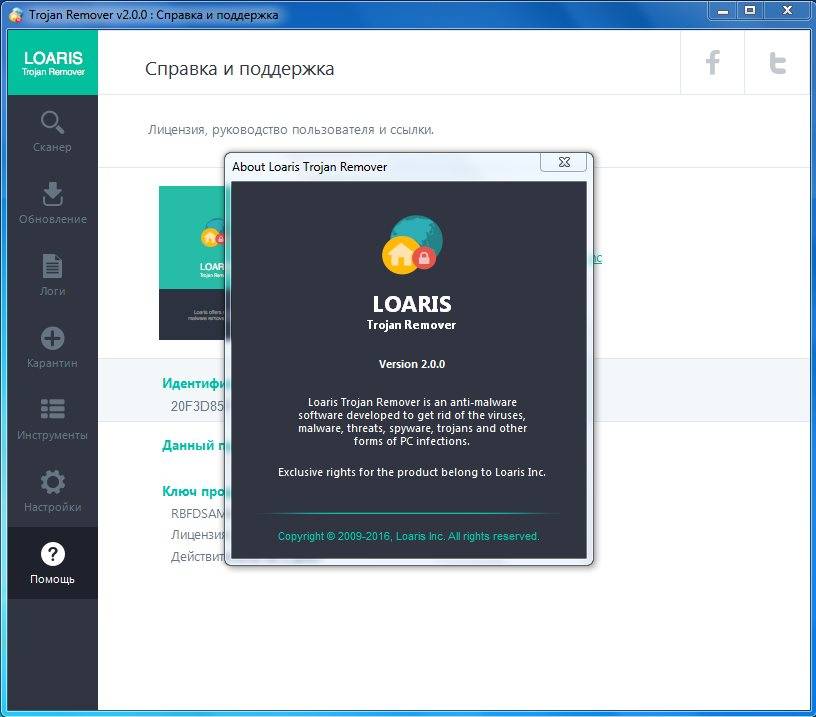Open the Обновление update section

point(52,203)
